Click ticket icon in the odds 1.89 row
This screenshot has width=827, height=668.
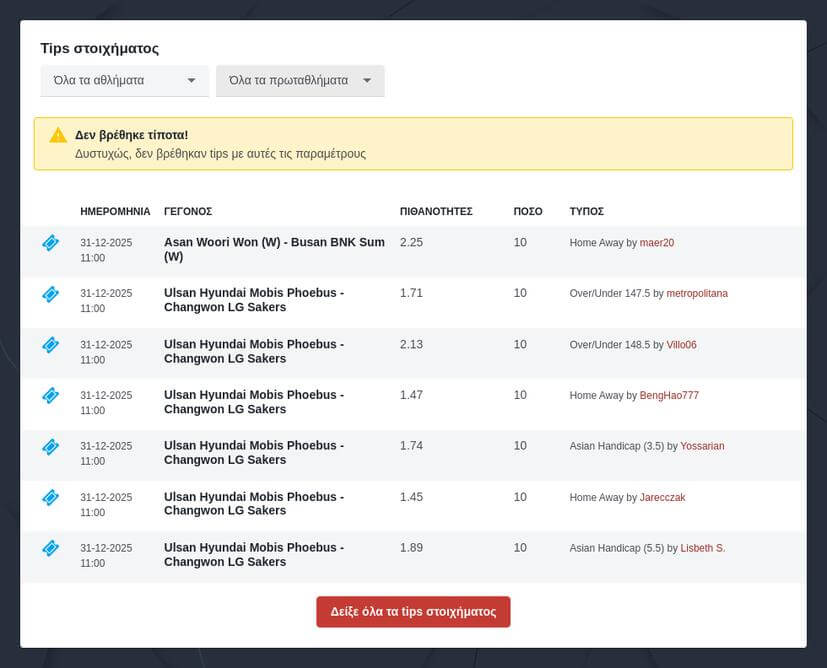[x=50, y=548]
